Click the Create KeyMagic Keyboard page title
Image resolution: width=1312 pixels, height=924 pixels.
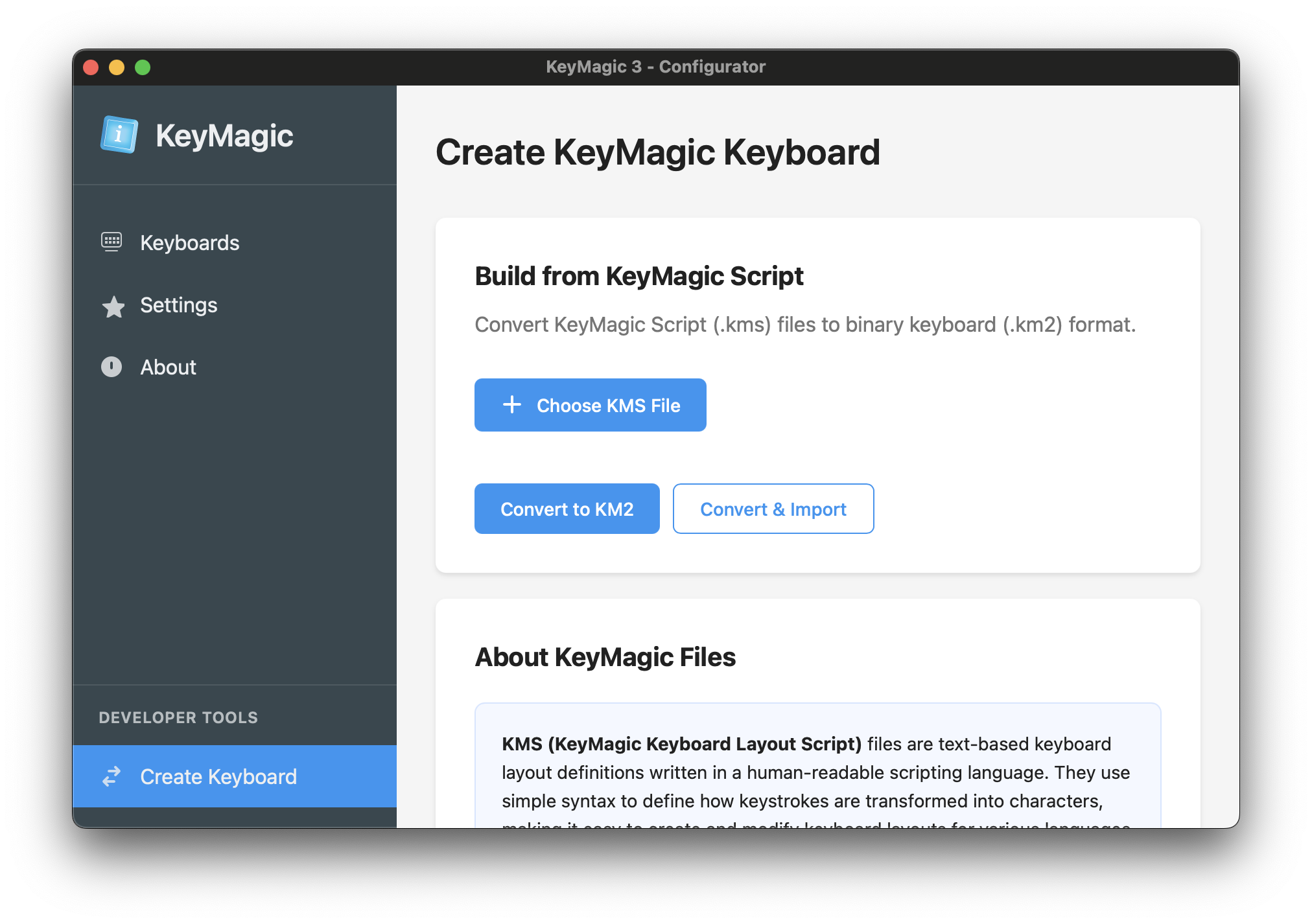pos(659,152)
